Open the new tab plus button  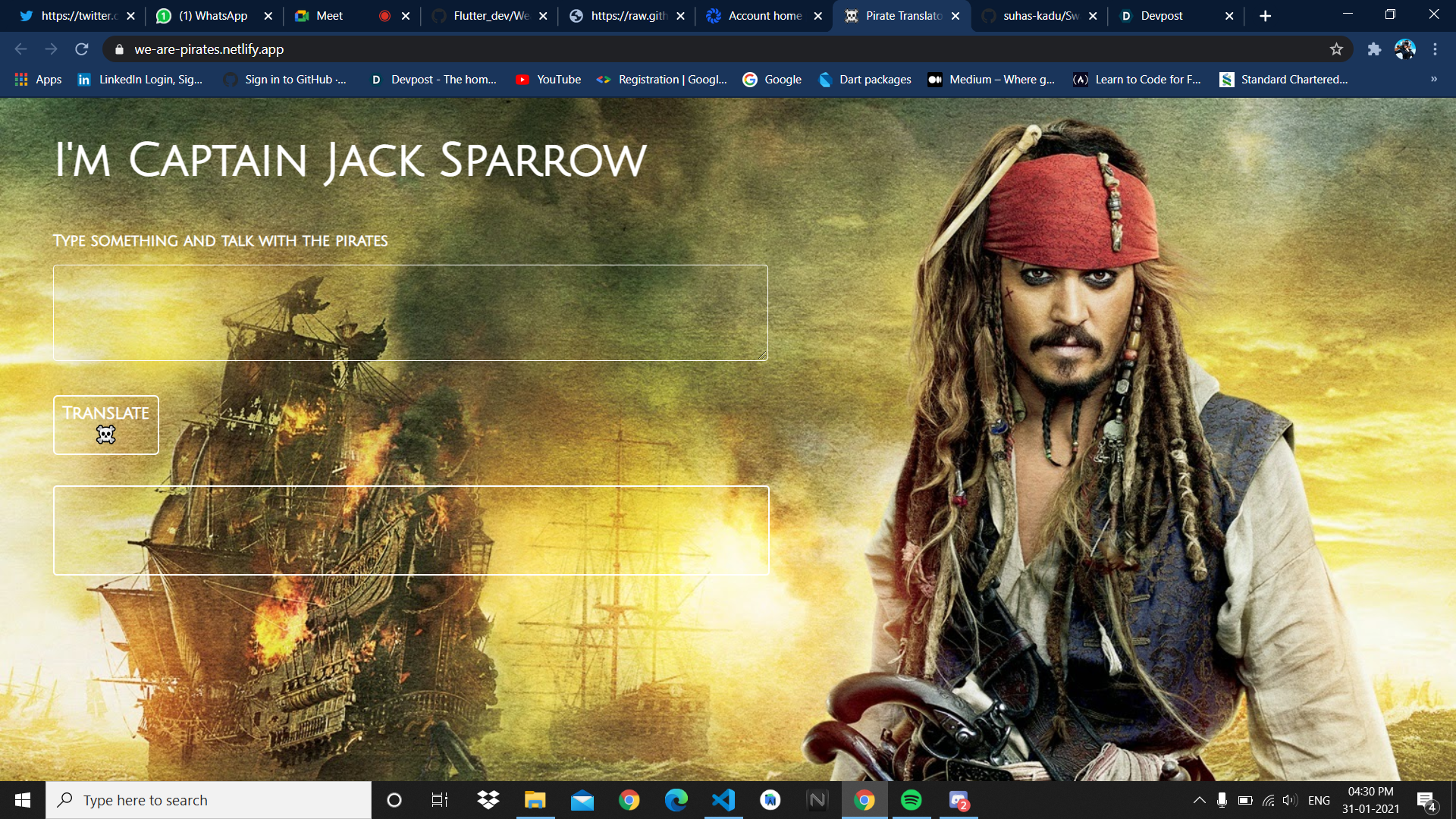coord(1265,16)
